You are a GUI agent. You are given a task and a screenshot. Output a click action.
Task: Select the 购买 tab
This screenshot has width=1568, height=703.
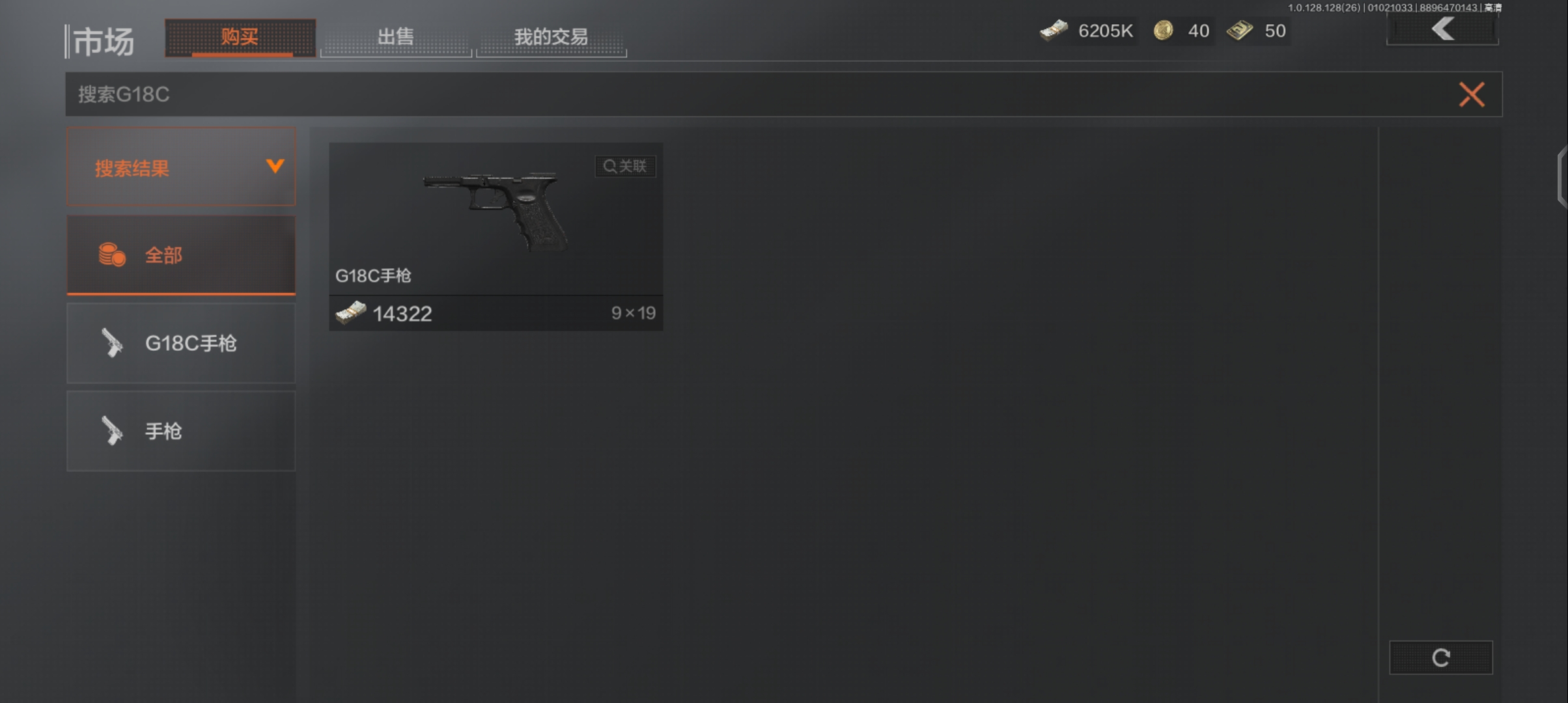click(240, 37)
